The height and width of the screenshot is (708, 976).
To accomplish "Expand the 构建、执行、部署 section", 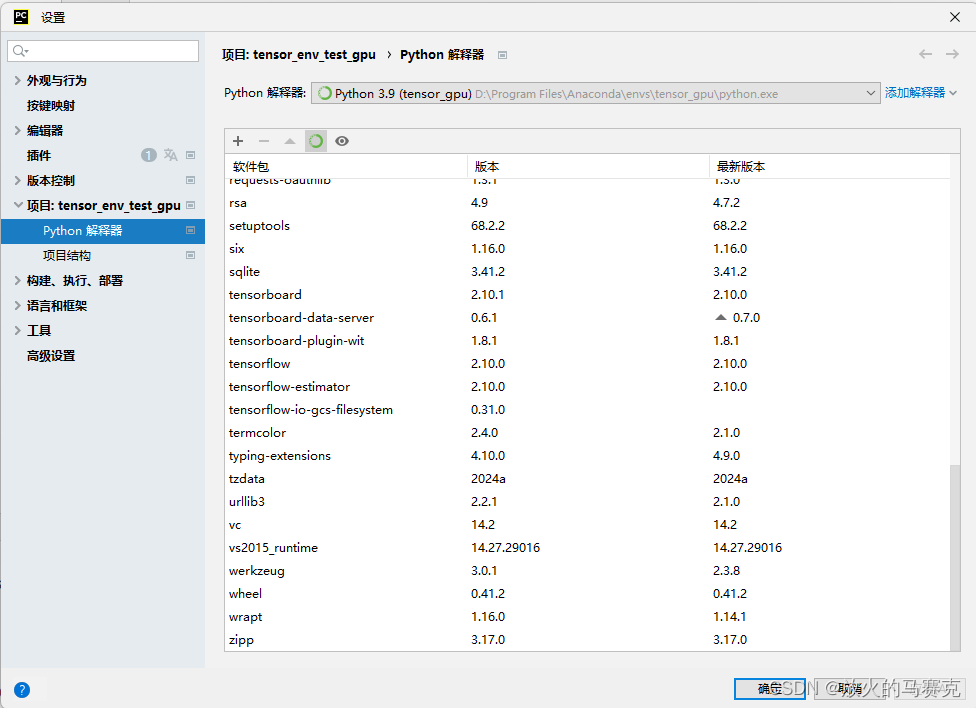I will (17, 280).
